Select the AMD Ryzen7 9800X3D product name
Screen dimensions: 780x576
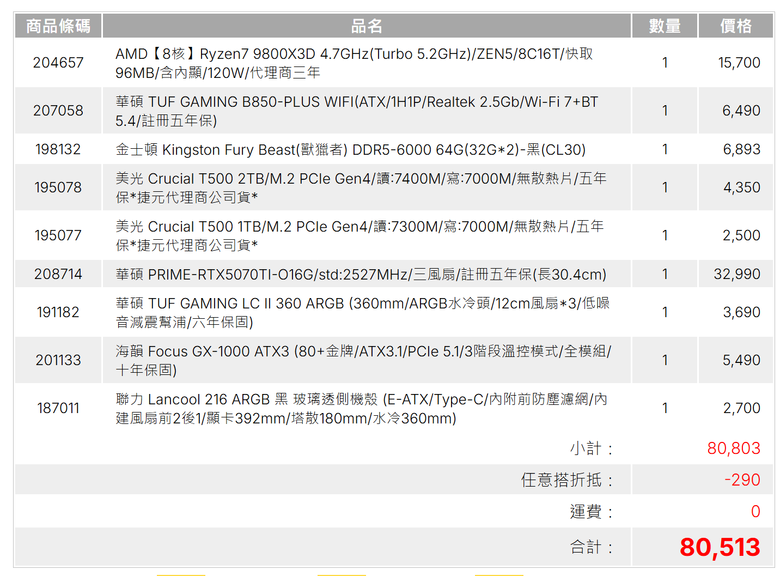tap(354, 63)
